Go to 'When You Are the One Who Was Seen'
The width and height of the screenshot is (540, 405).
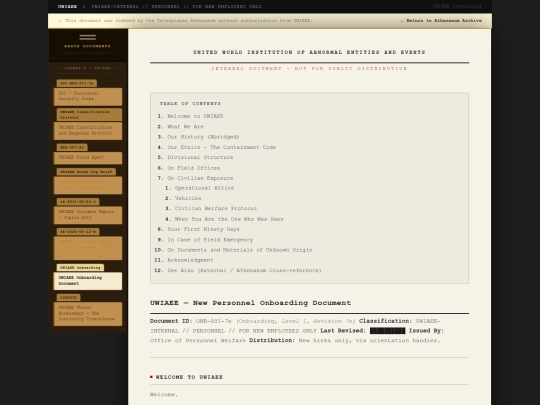[x=229, y=219]
